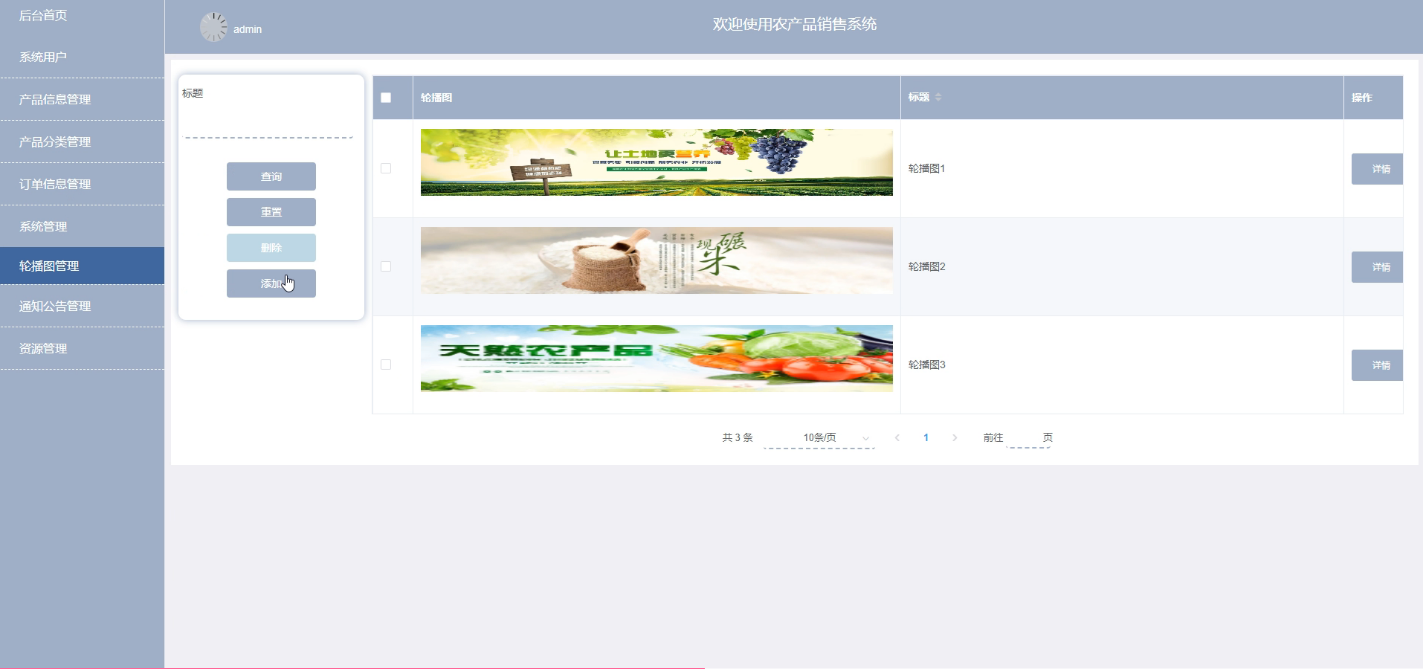Open 产品信息管理 menu item
This screenshot has height=669, width=1423.
82,99
